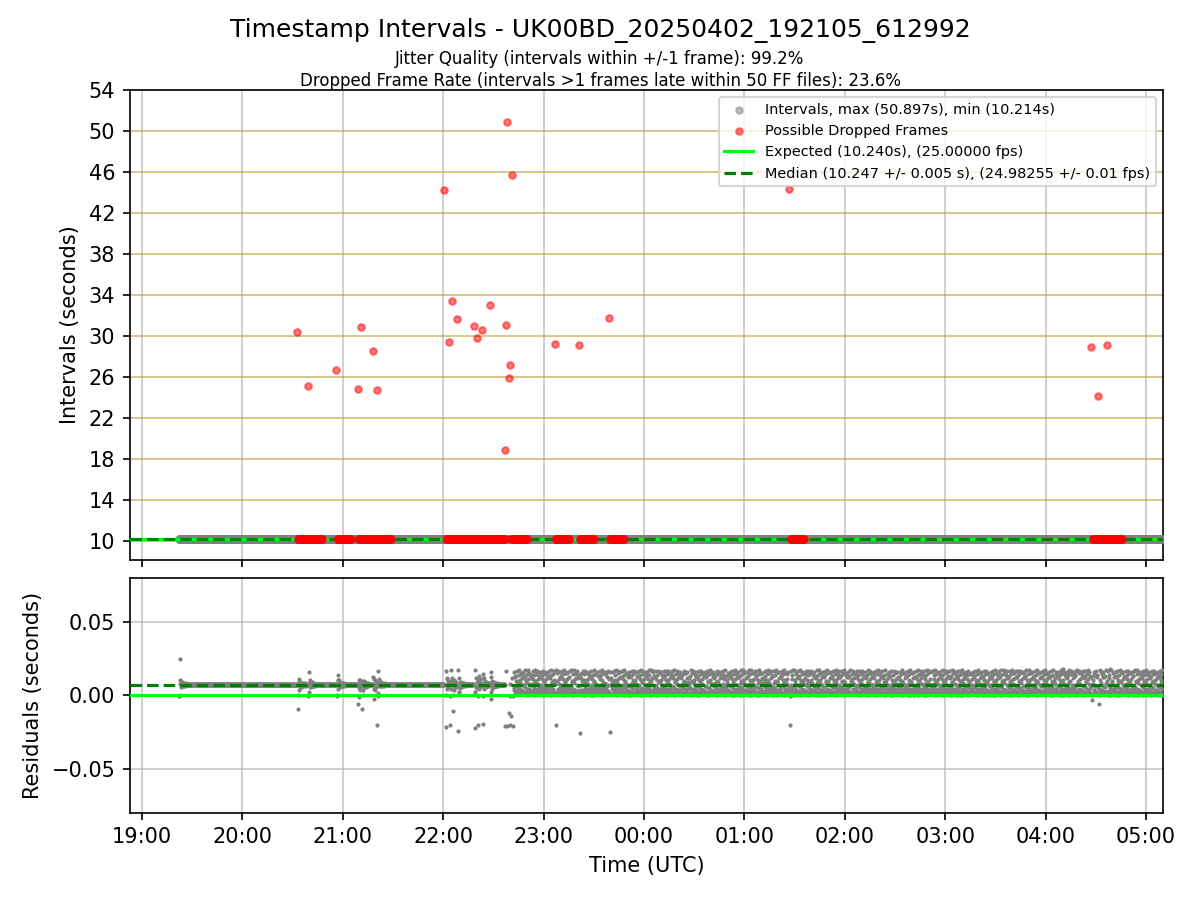The width and height of the screenshot is (1200, 900).
Task: Click the red dot marker in the legend
Action: [x=739, y=131]
